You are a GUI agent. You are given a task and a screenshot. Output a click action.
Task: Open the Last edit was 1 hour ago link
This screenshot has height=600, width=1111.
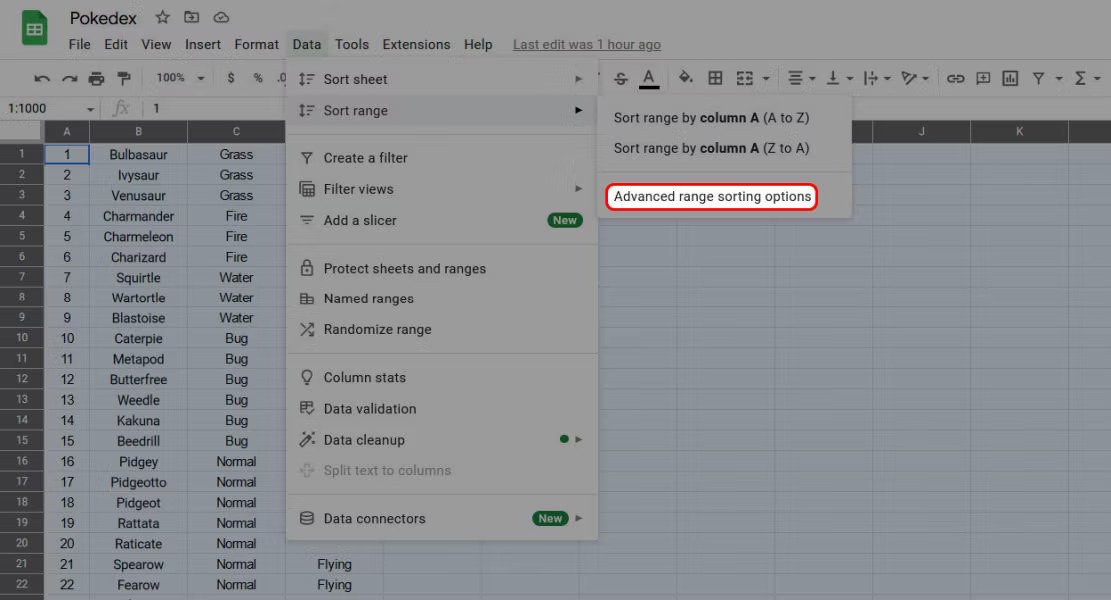[587, 45]
